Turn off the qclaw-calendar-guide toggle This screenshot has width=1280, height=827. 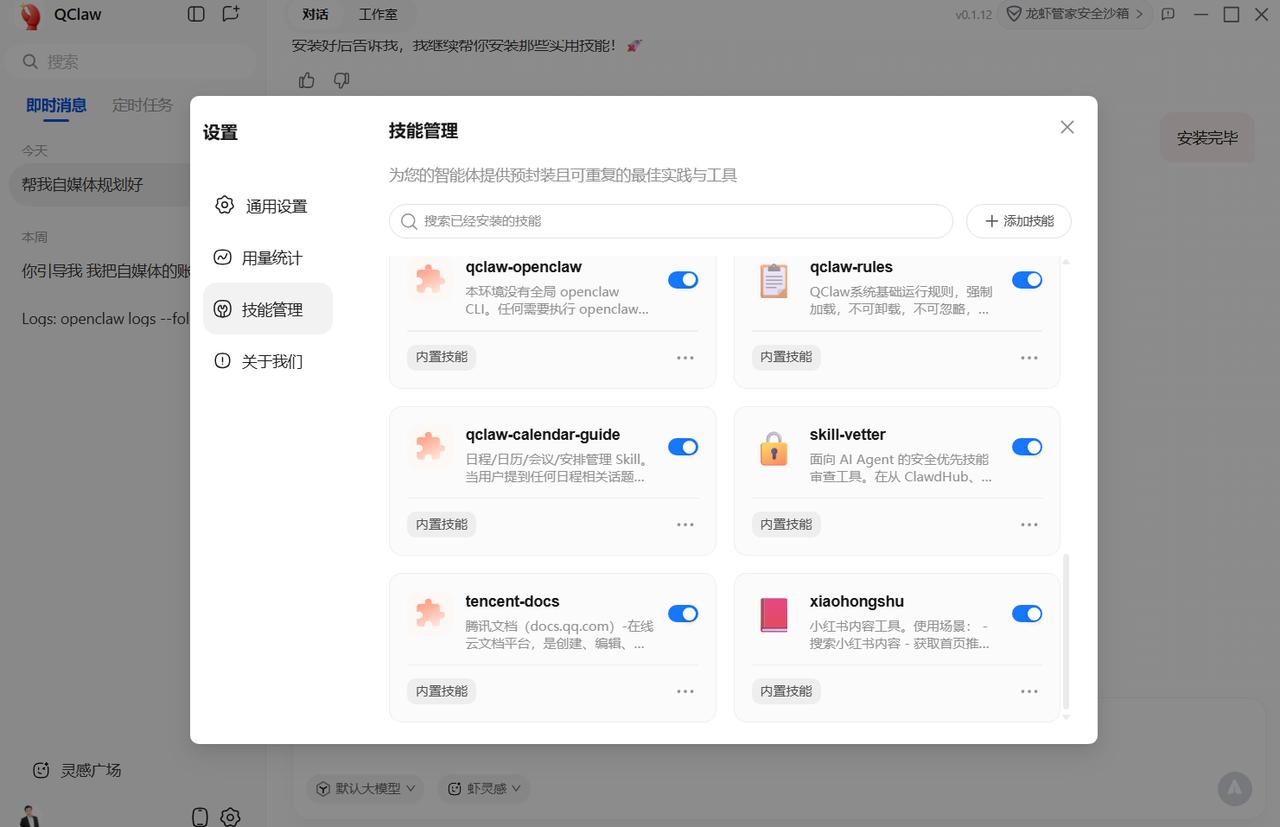[683, 447]
